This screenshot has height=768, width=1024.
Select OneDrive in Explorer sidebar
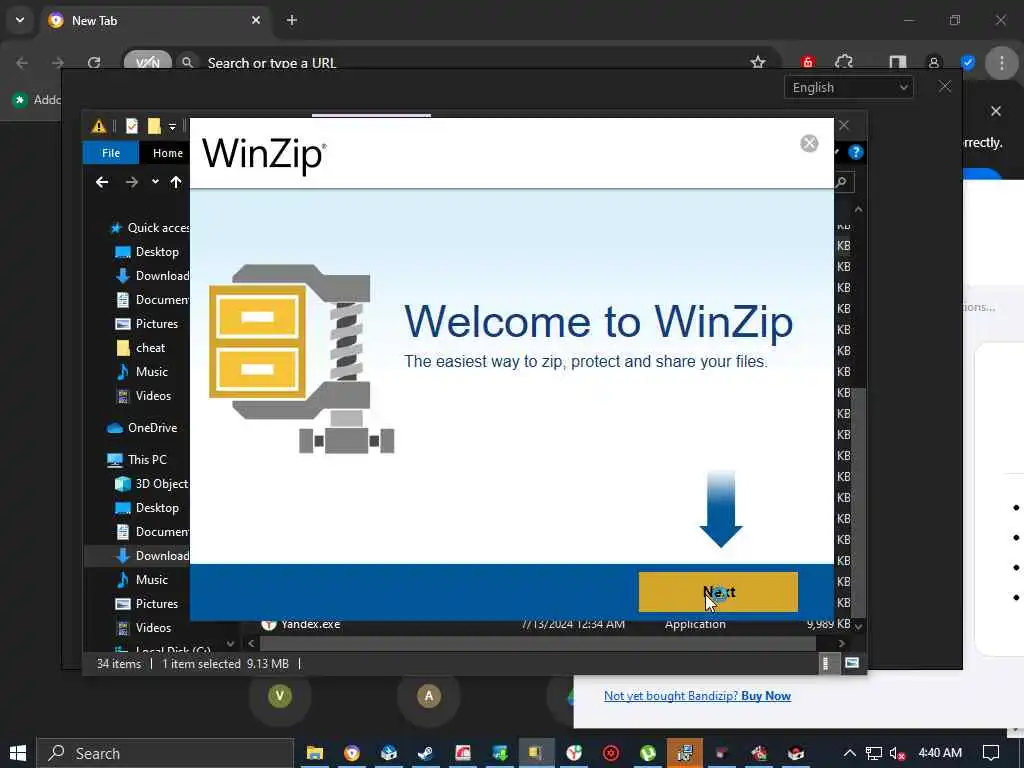142,428
